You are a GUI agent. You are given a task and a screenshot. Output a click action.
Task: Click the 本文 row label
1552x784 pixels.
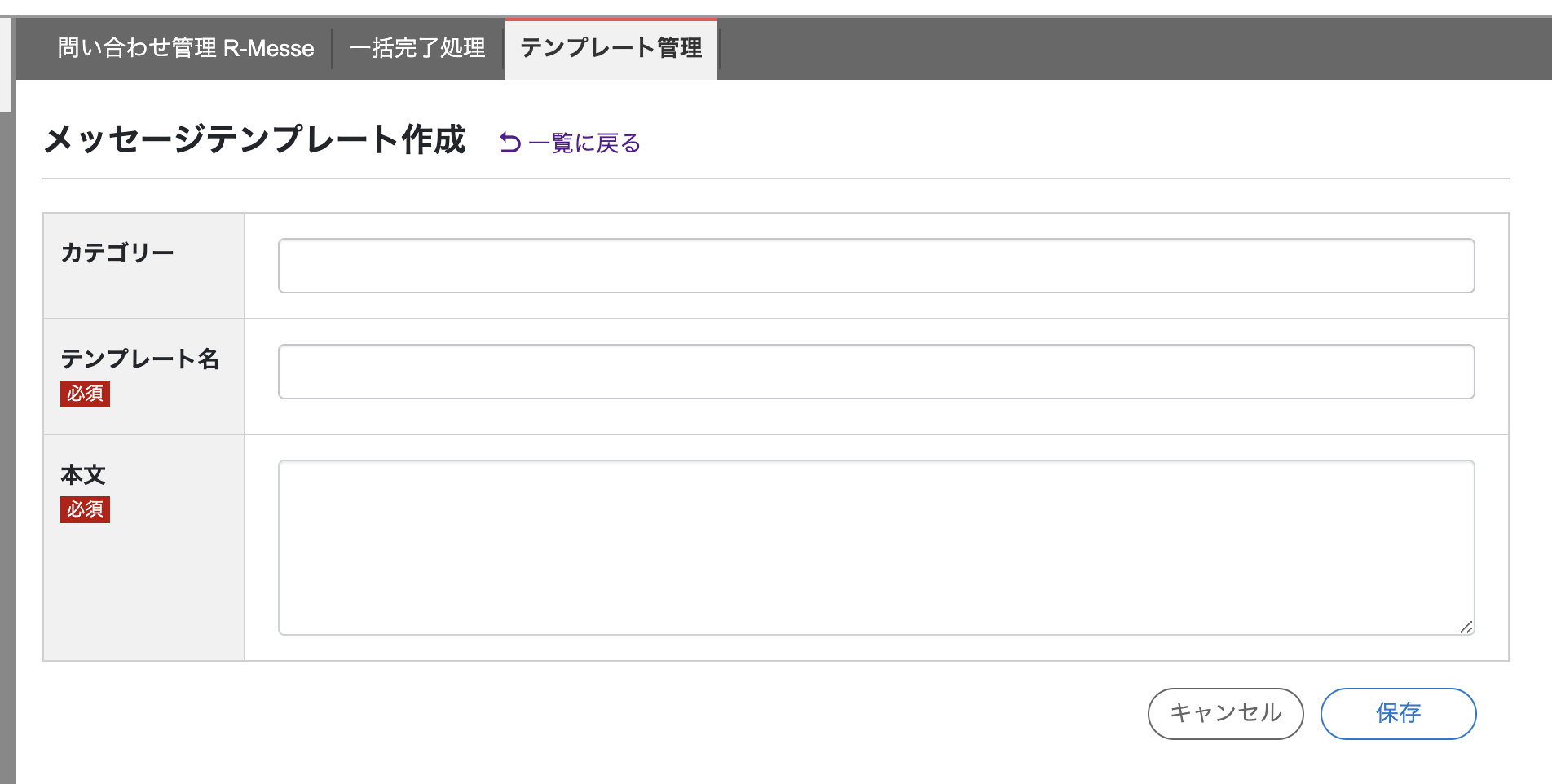83,474
